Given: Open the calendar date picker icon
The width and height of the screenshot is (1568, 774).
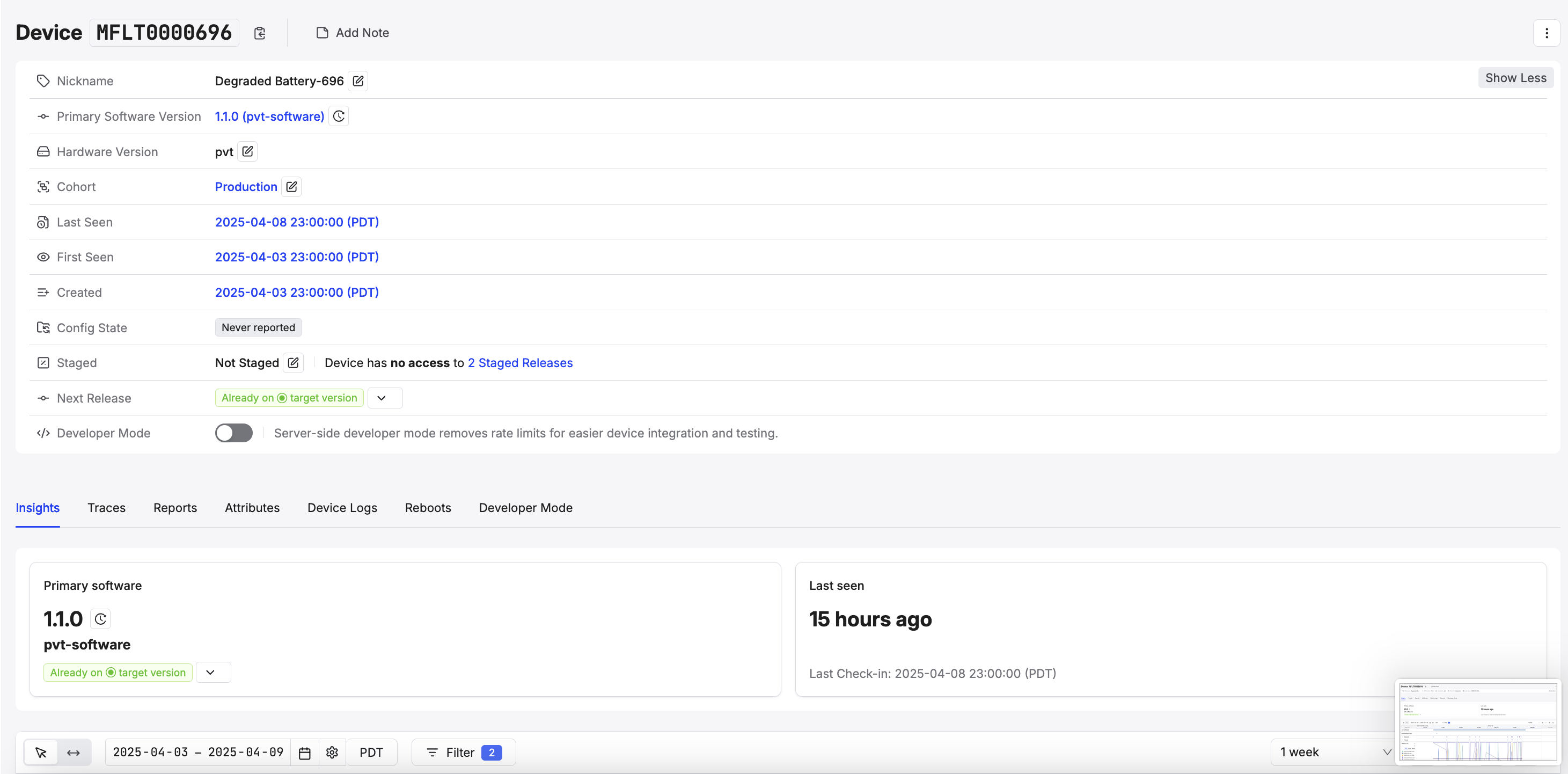Looking at the screenshot, I should coord(304,753).
